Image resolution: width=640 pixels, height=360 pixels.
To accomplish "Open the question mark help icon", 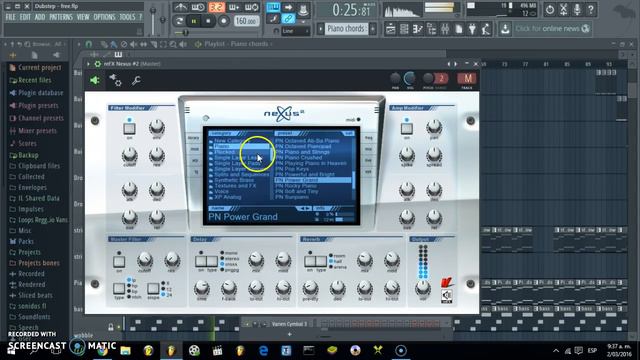I will (591, 9).
